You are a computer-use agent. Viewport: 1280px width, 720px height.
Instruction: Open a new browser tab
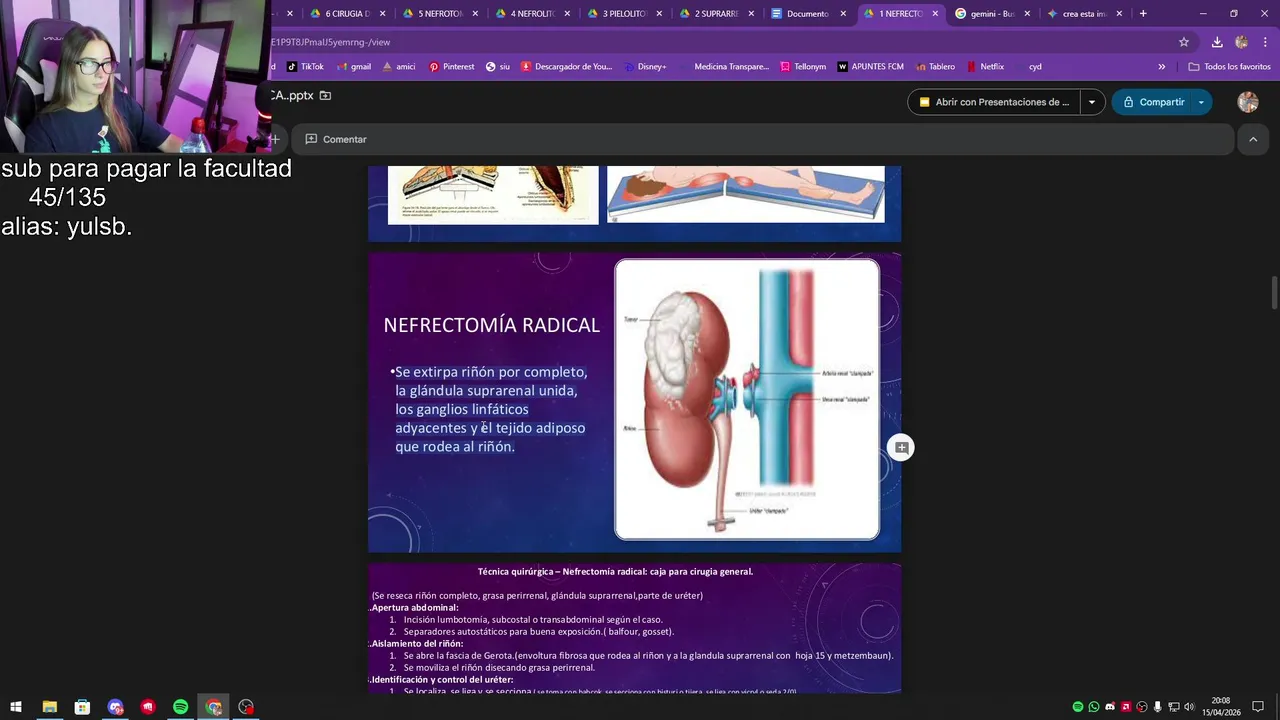[1143, 14]
